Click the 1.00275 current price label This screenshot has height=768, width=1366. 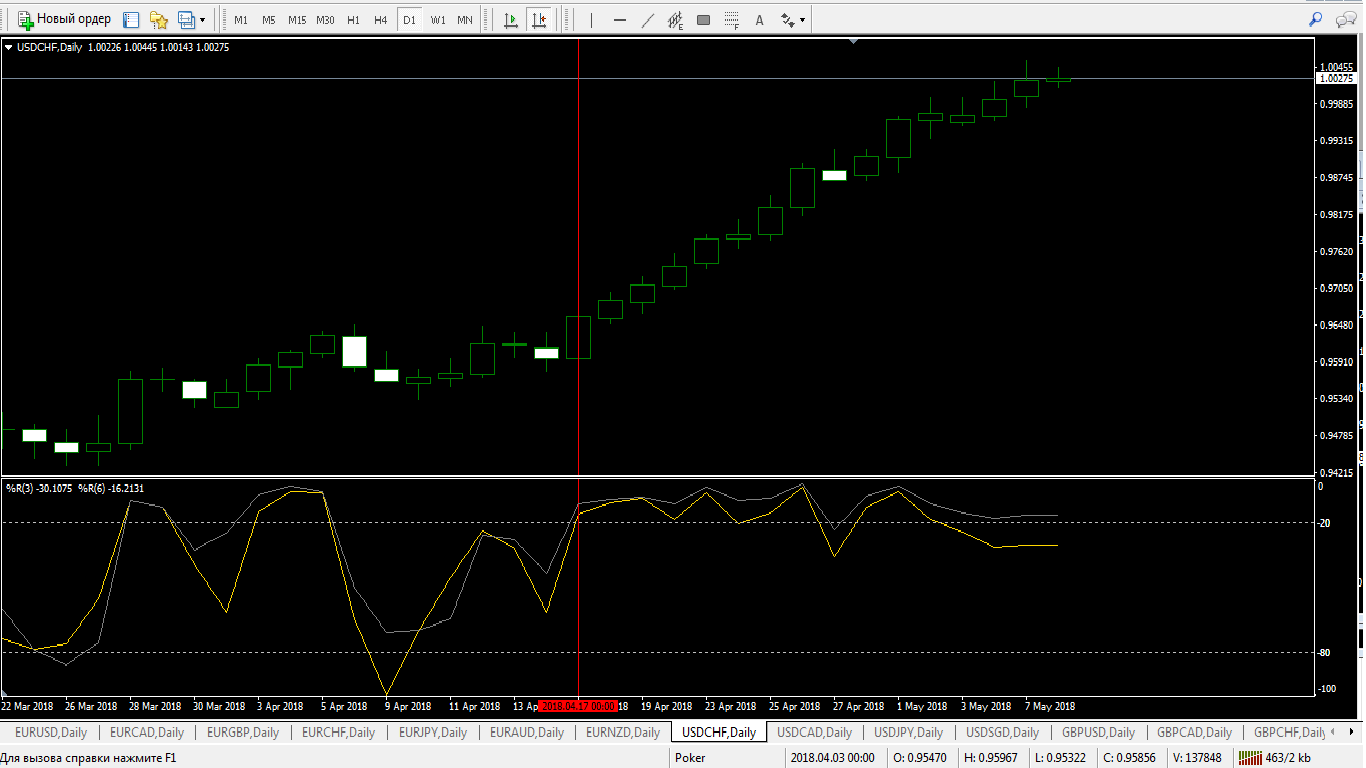coord(1337,78)
